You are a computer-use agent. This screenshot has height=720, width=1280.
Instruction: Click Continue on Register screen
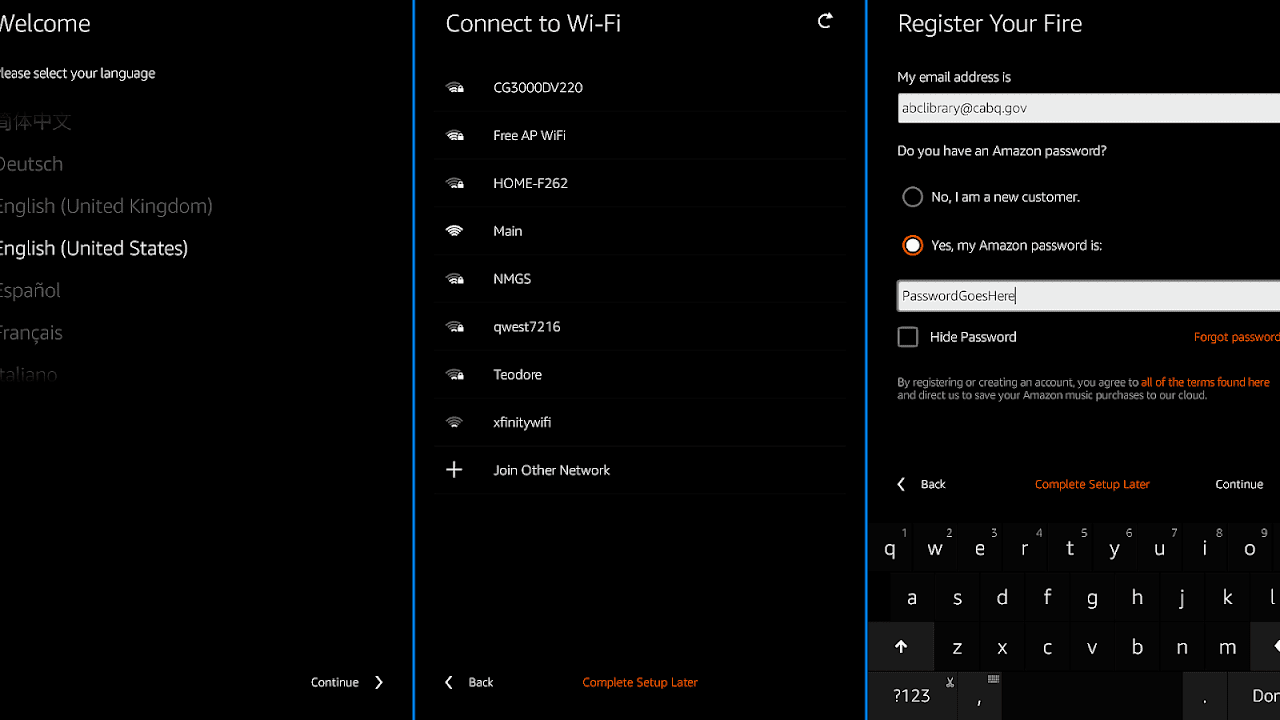point(1239,484)
